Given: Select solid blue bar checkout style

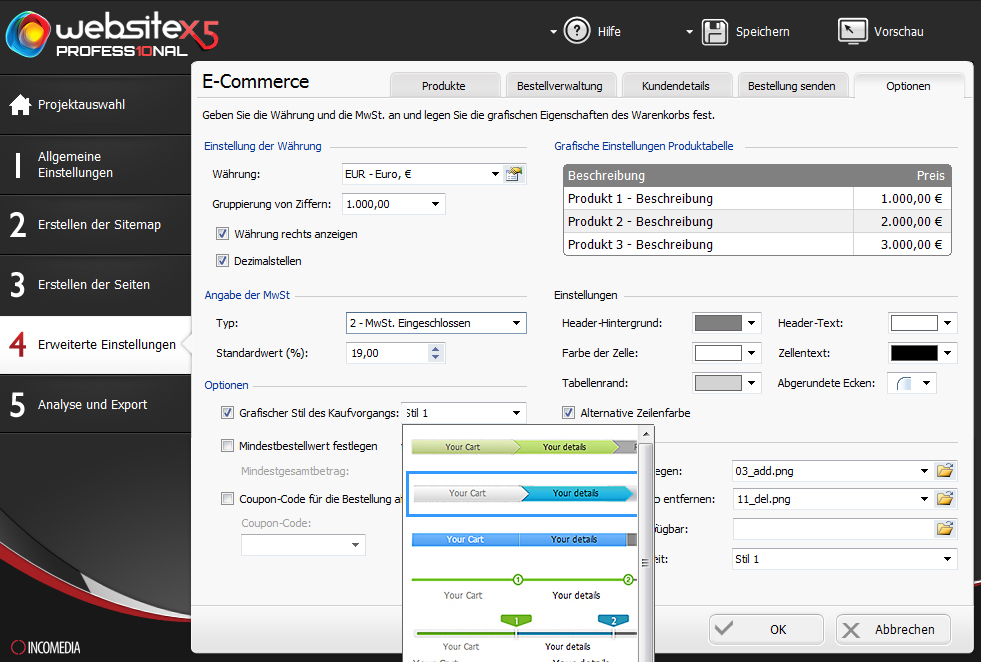Looking at the screenshot, I should click(x=524, y=539).
